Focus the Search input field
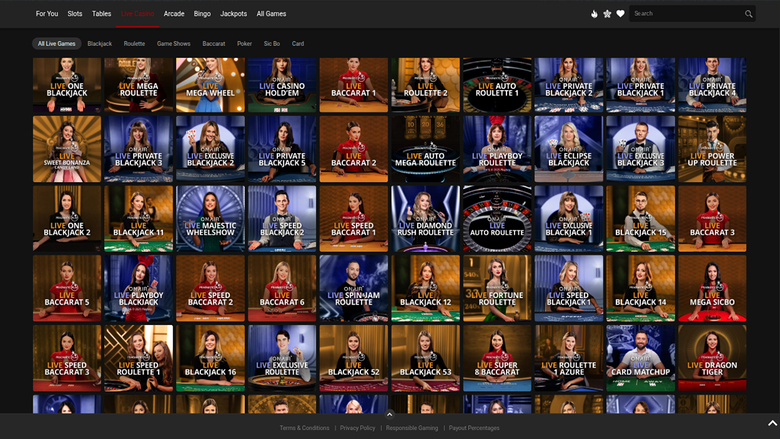This screenshot has height=439, width=780. [692, 14]
